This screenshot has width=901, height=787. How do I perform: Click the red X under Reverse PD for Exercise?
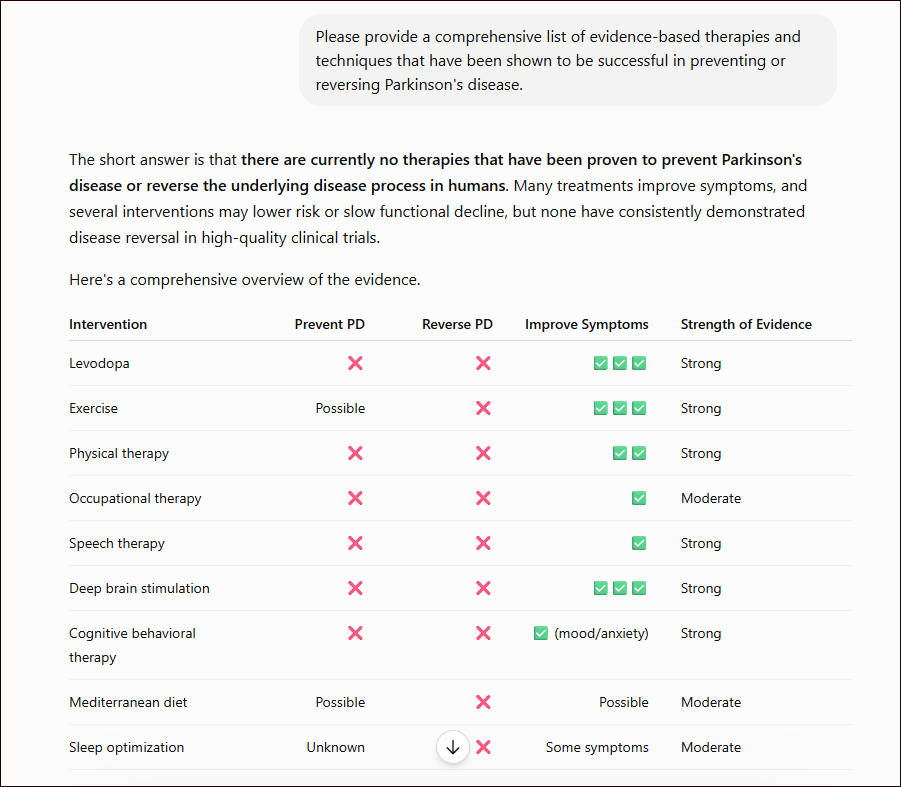click(483, 408)
